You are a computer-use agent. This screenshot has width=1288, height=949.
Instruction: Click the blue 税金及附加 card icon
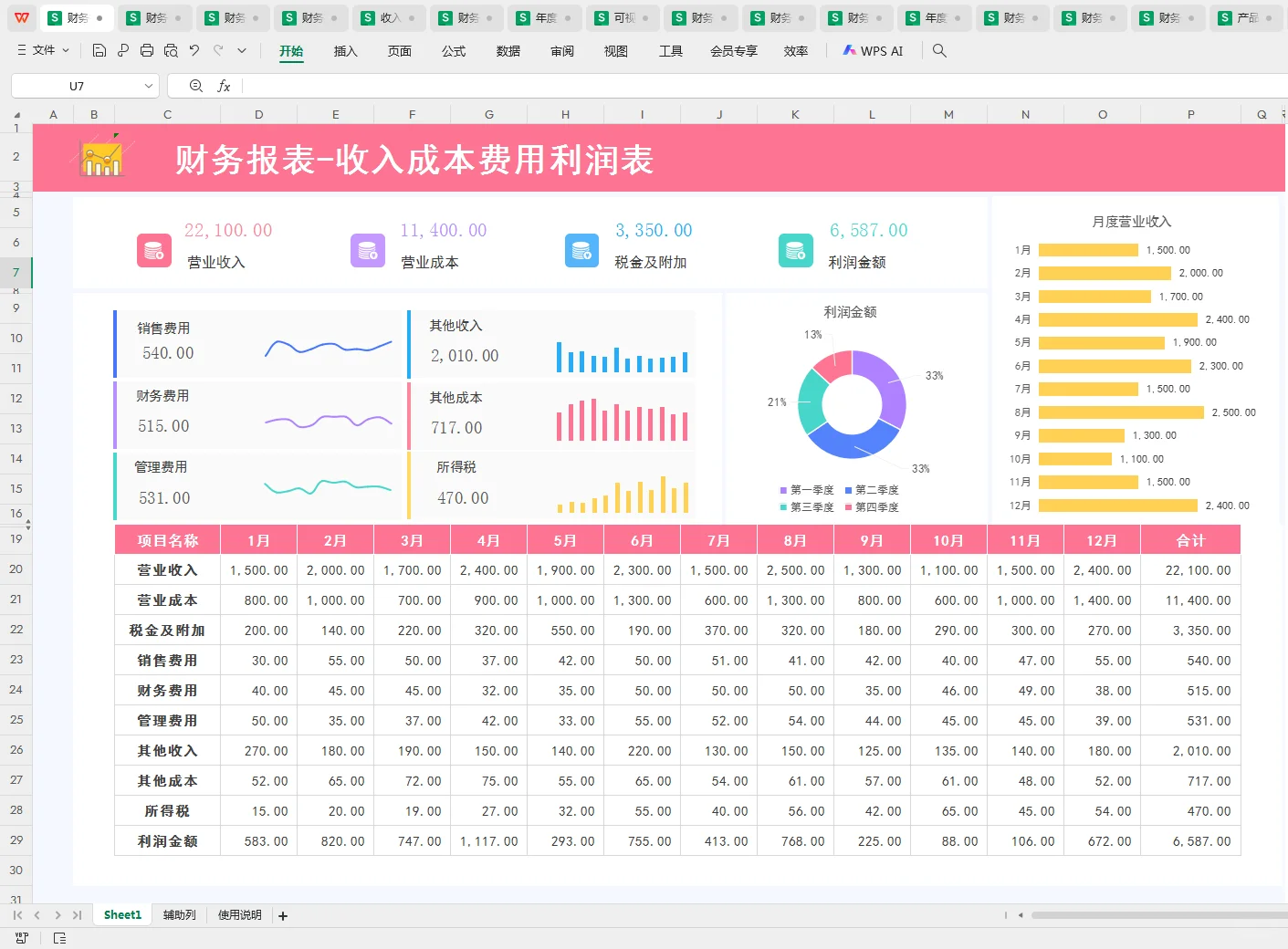tap(581, 250)
